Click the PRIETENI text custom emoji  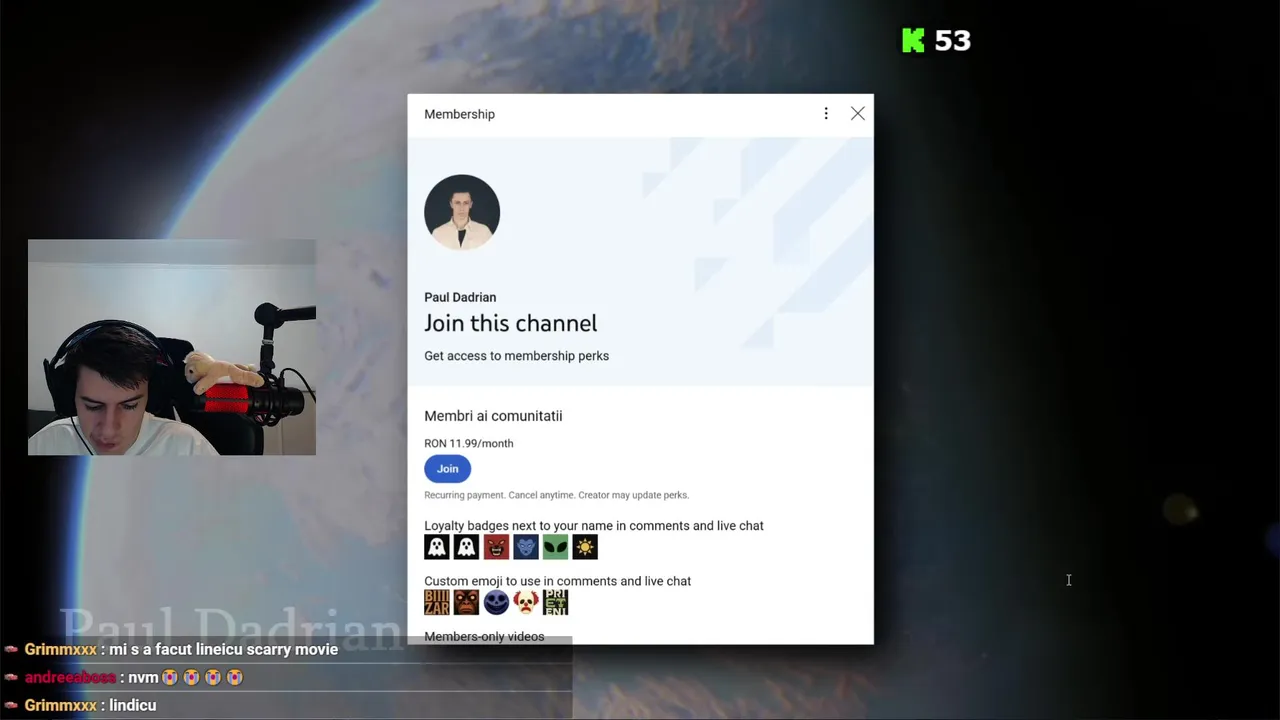[555, 602]
